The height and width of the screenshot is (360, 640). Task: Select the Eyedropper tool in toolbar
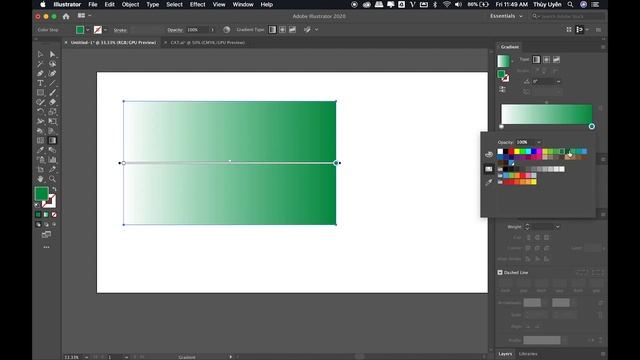40,150
